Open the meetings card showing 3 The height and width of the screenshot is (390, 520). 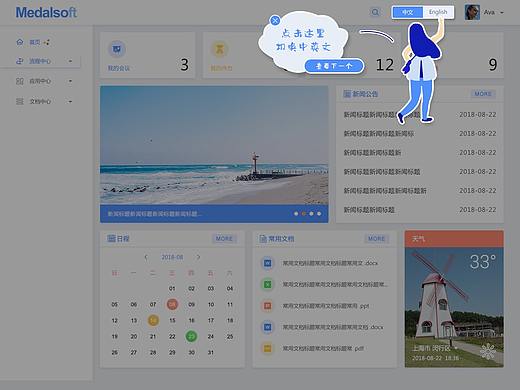(147, 55)
